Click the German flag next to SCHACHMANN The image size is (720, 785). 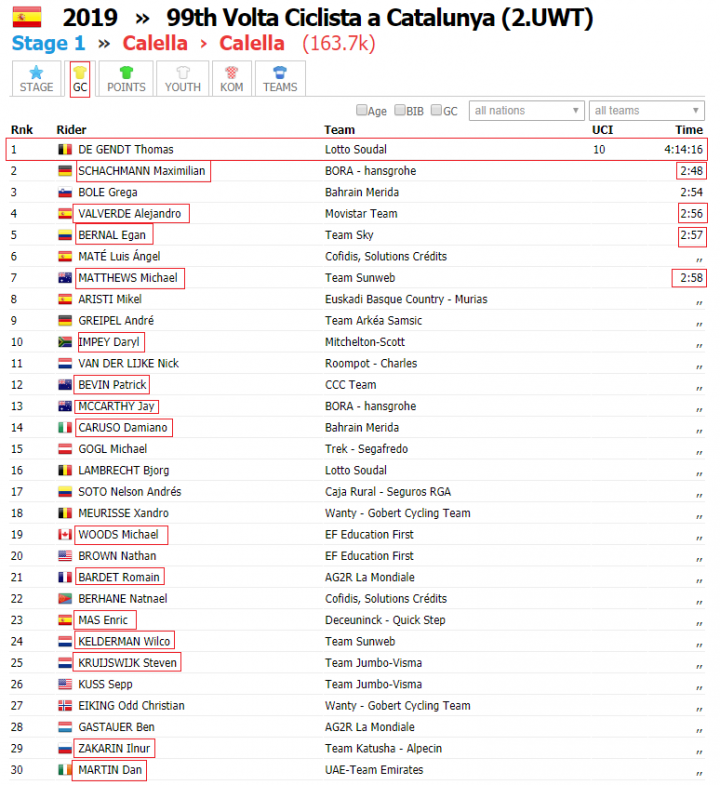pyautogui.click(x=65, y=171)
